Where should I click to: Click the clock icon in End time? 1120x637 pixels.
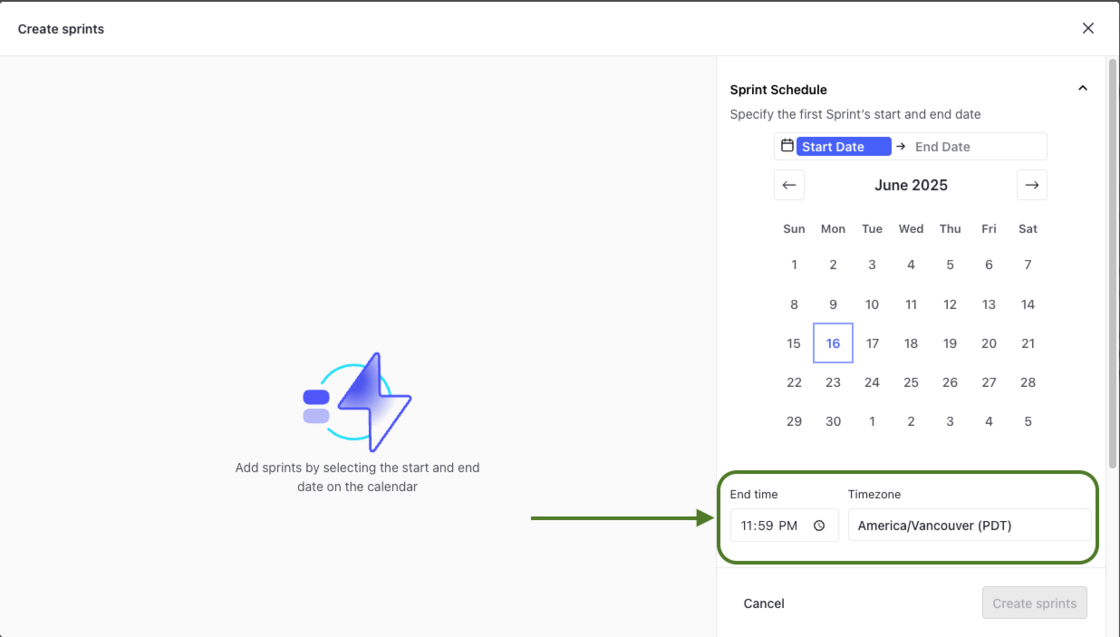click(819, 526)
